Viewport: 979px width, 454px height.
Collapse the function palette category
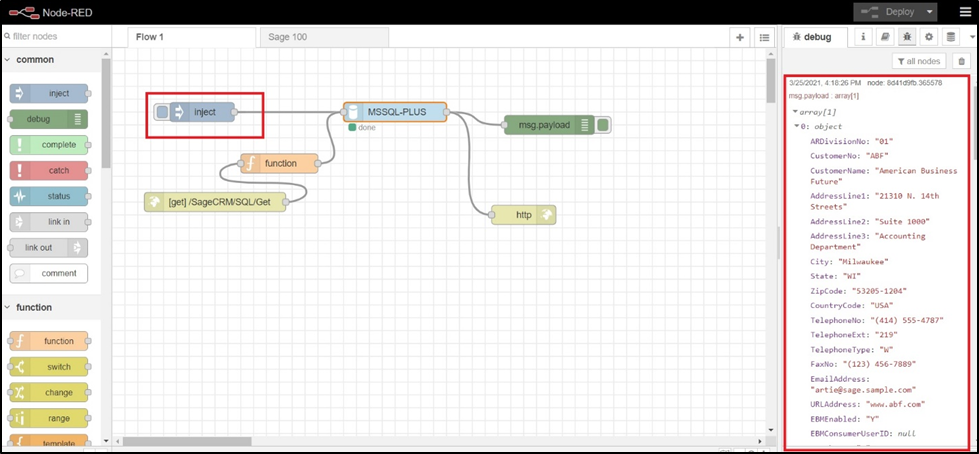coord(9,307)
